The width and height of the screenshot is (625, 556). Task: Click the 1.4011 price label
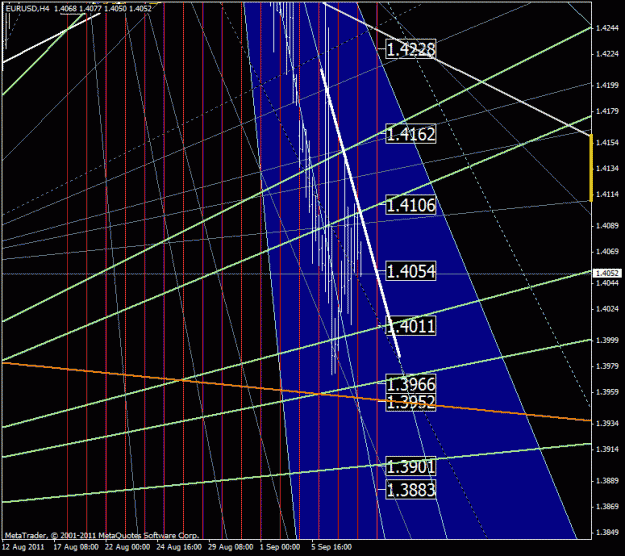[x=411, y=326]
